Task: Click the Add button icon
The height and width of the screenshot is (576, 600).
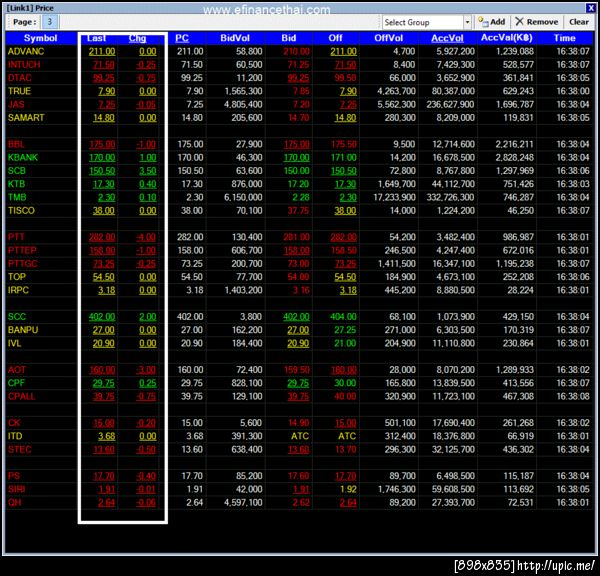Action: coord(483,22)
